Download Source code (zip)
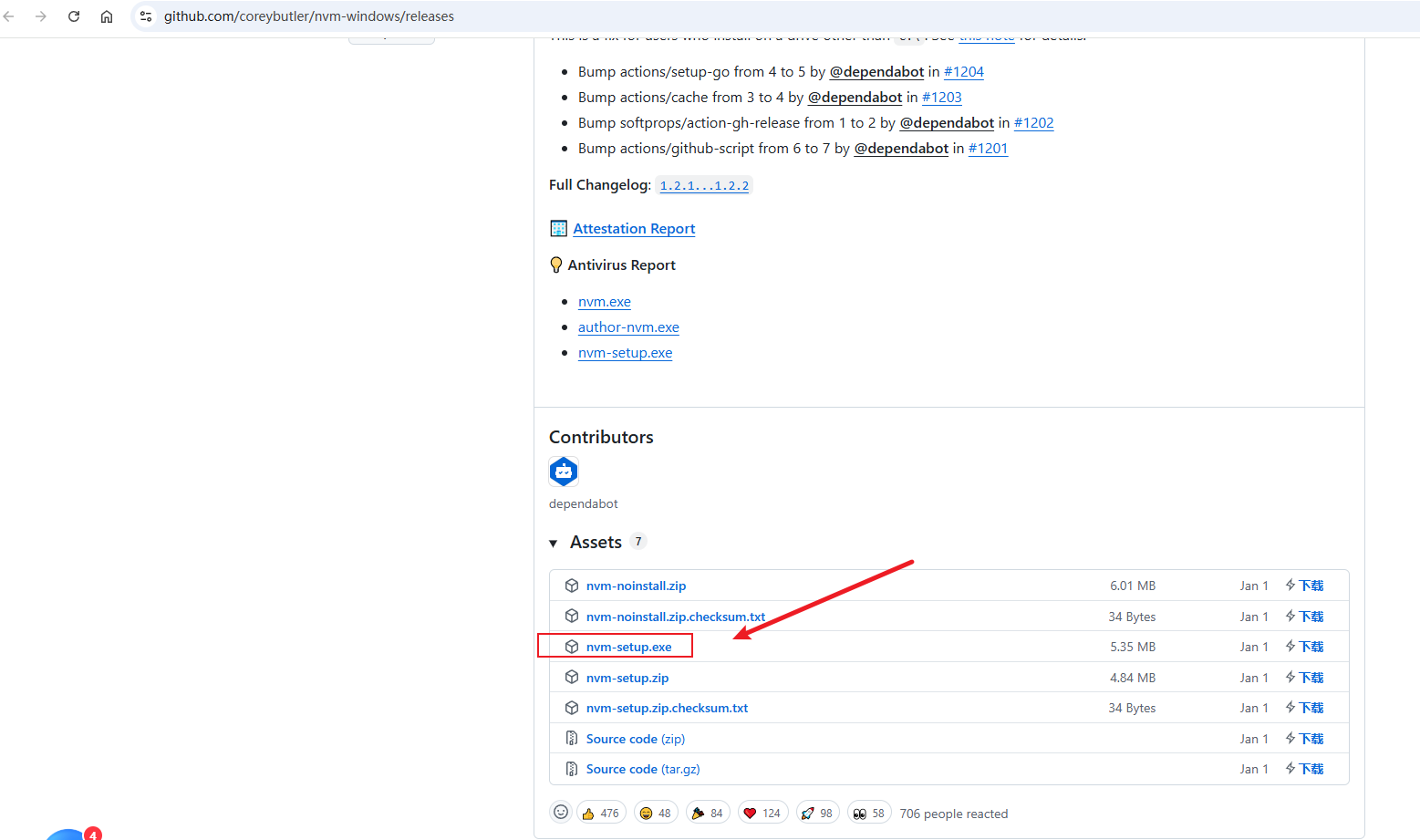 pos(636,739)
